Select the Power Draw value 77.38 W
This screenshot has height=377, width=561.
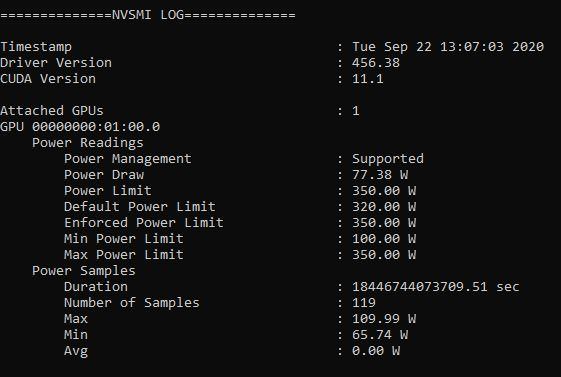tap(380, 175)
